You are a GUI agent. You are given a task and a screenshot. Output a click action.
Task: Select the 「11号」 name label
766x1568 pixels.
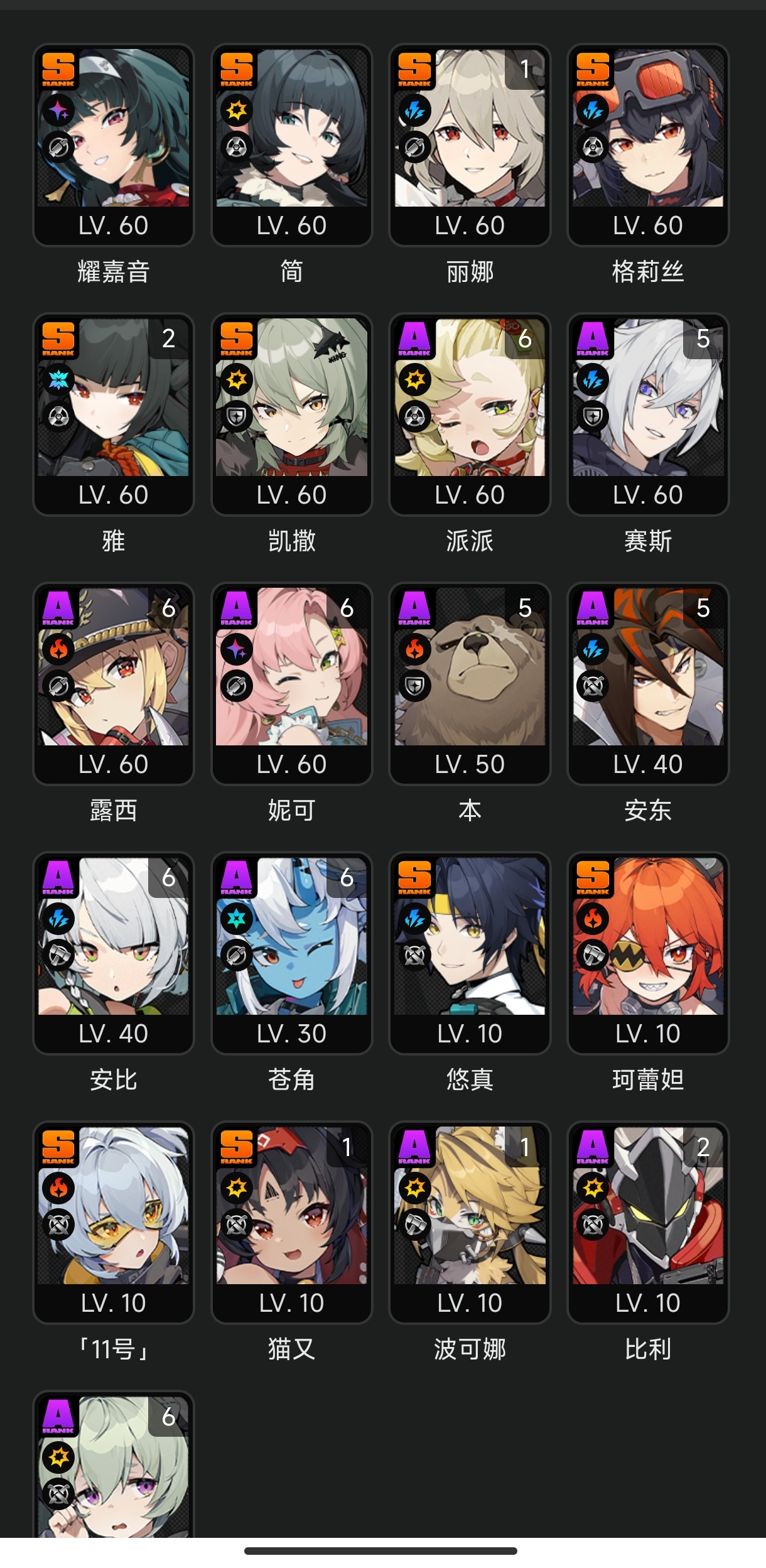[113, 1349]
